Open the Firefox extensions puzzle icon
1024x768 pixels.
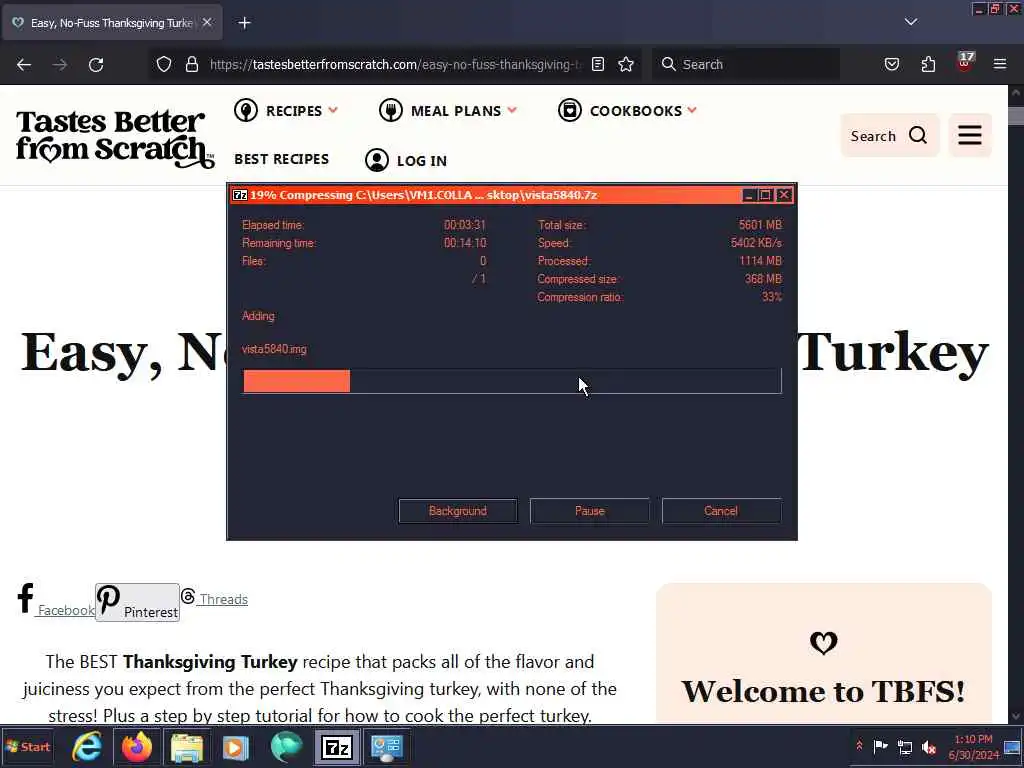click(x=928, y=64)
